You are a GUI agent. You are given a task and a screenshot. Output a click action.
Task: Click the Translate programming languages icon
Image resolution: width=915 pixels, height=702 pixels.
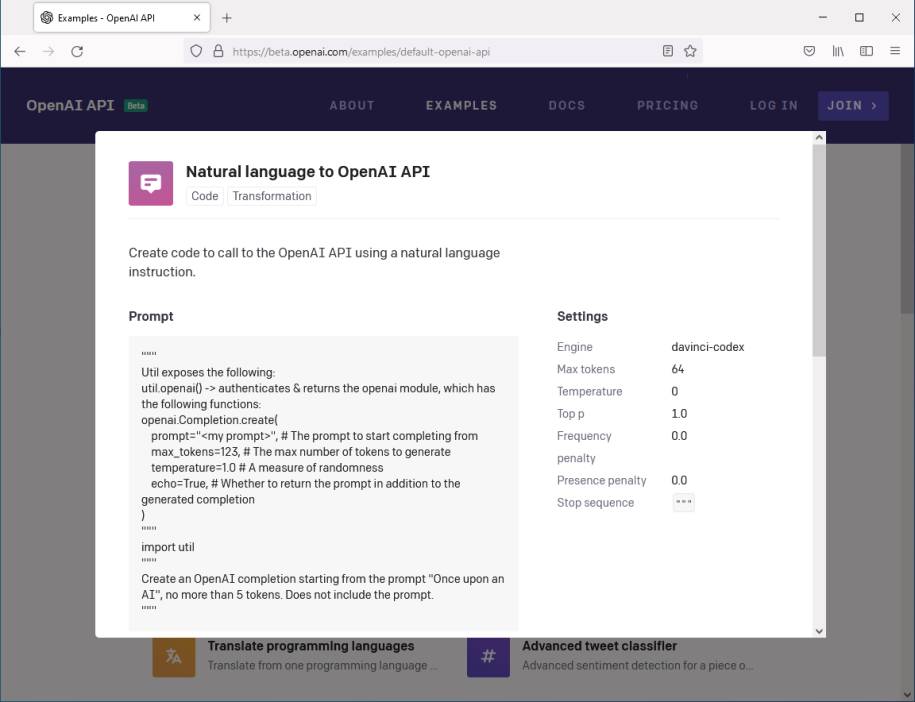click(x=174, y=656)
